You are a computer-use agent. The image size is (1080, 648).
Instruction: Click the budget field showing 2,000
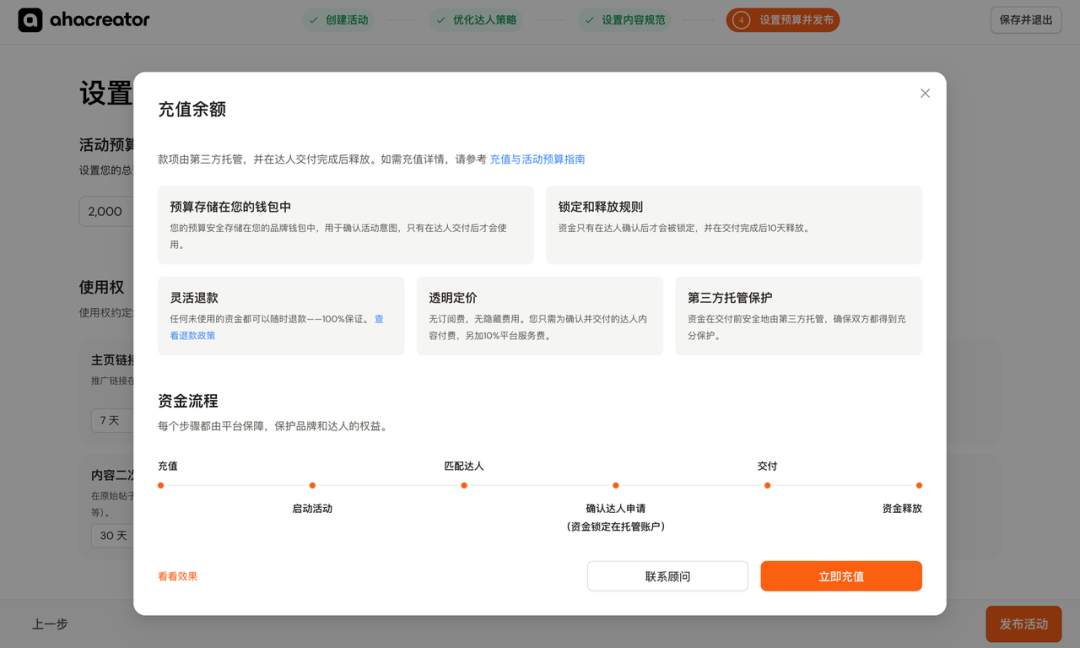click(107, 211)
